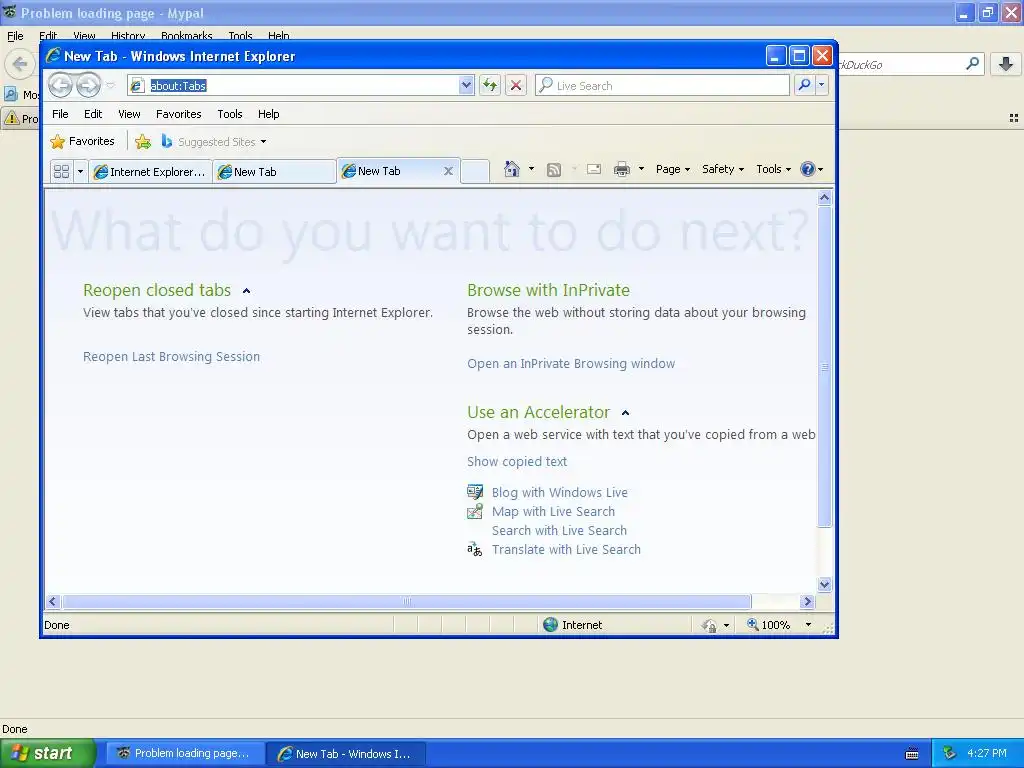Click New Tab - Windows Internet Explorer taskbar item
This screenshot has width=1024, height=768.
pos(346,754)
